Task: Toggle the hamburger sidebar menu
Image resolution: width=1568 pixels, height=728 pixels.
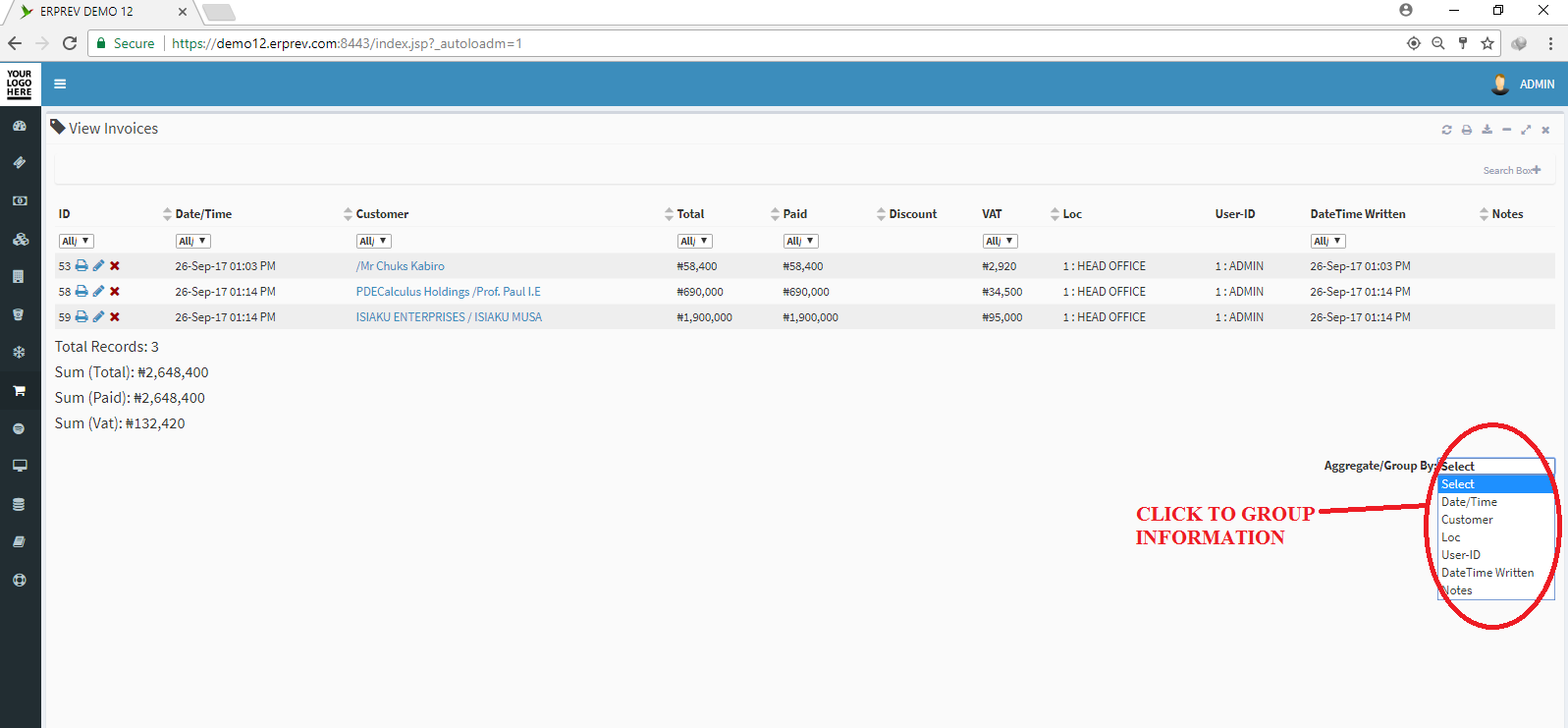Action: pos(60,84)
